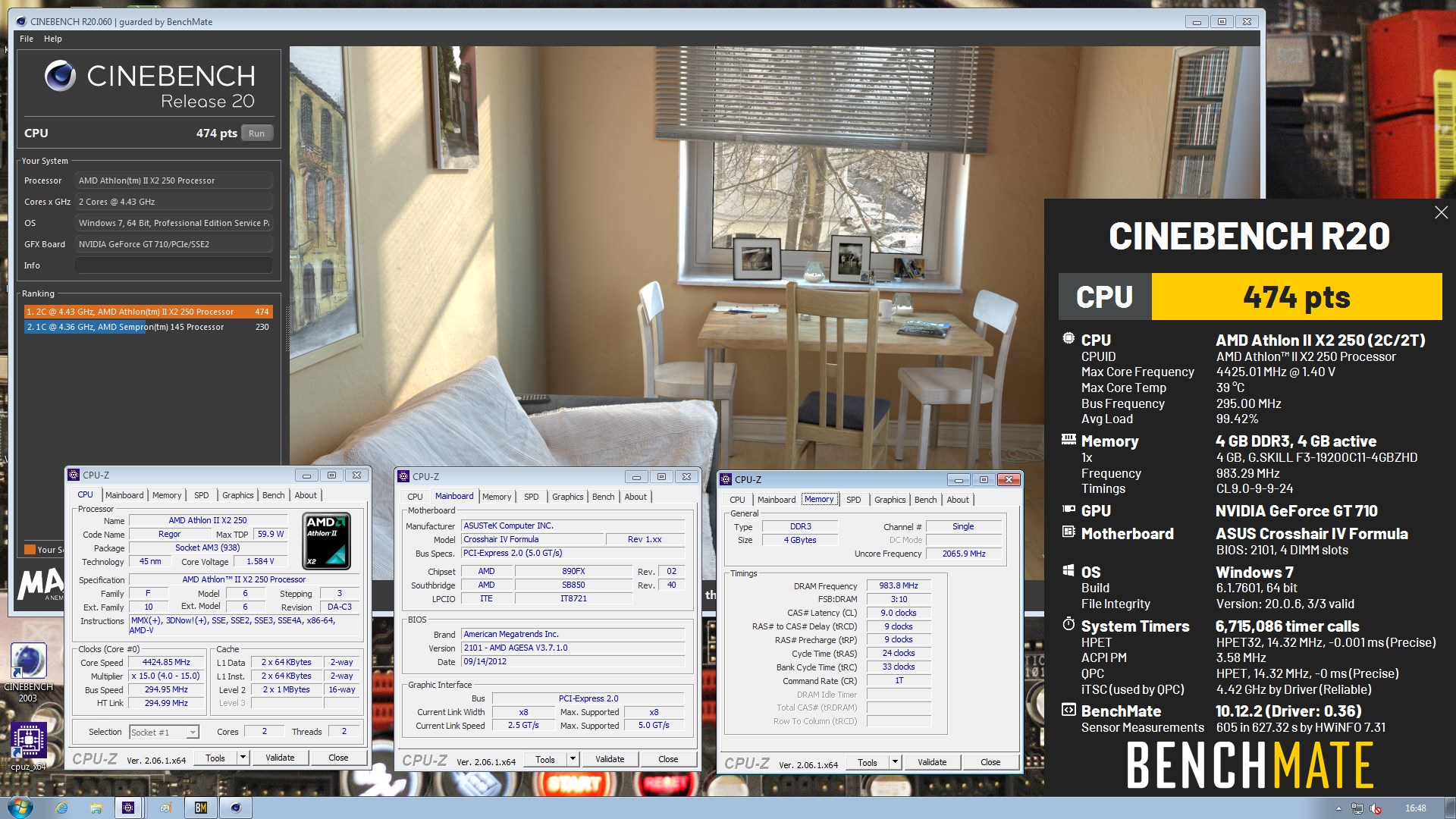Click the GPU icon in BenchMate panel
This screenshot has width=1456, height=819.
point(1068,510)
